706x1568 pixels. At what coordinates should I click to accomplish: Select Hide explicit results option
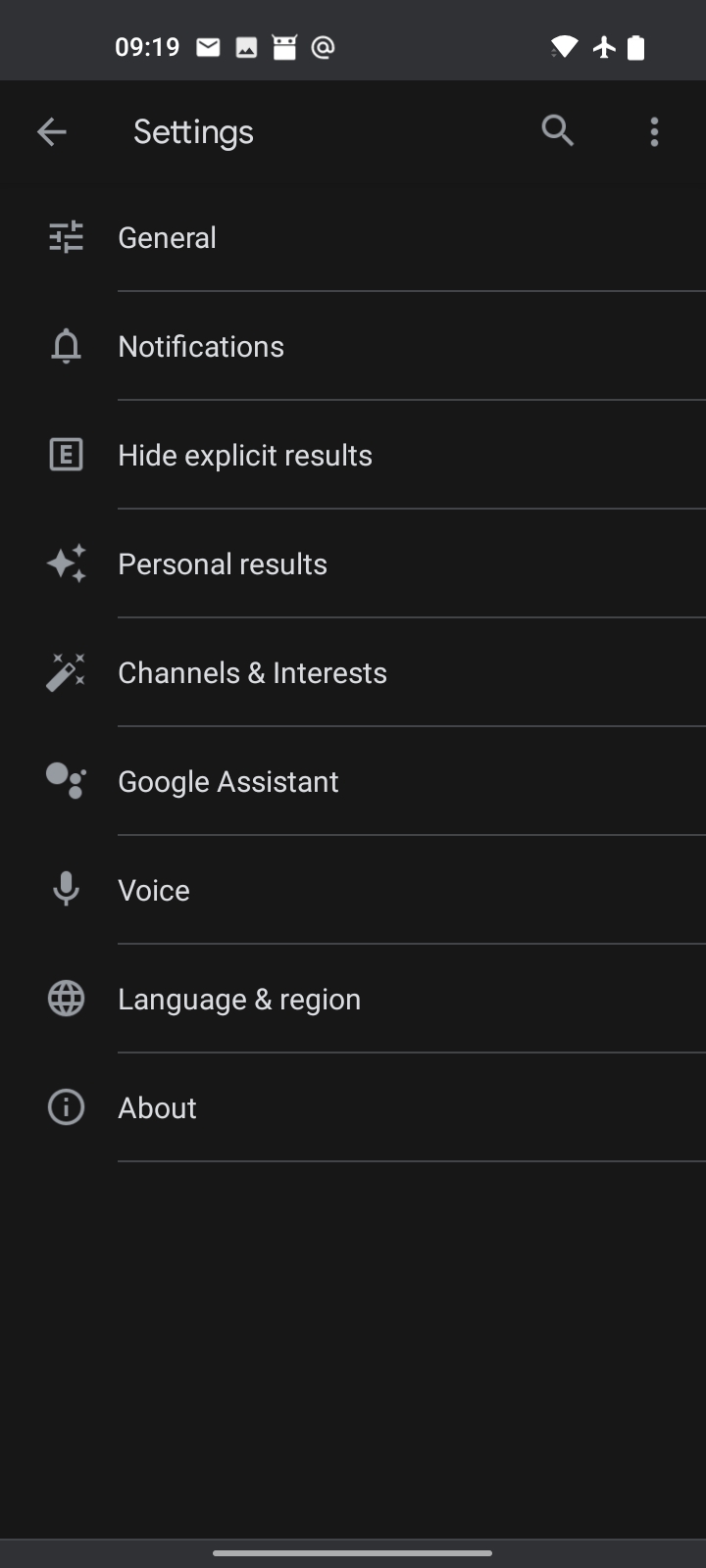245,455
